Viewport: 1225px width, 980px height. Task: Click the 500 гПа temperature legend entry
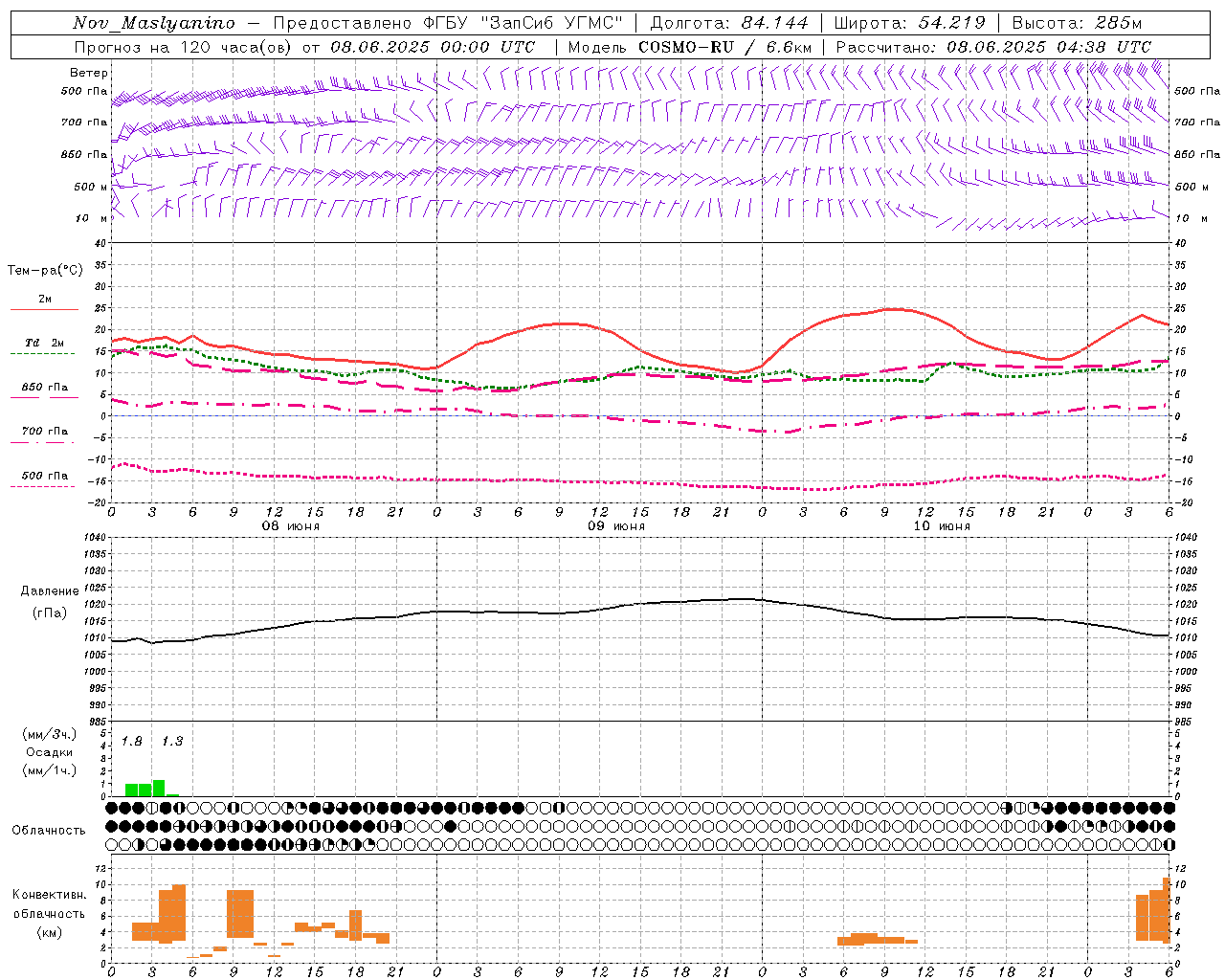pos(45,476)
